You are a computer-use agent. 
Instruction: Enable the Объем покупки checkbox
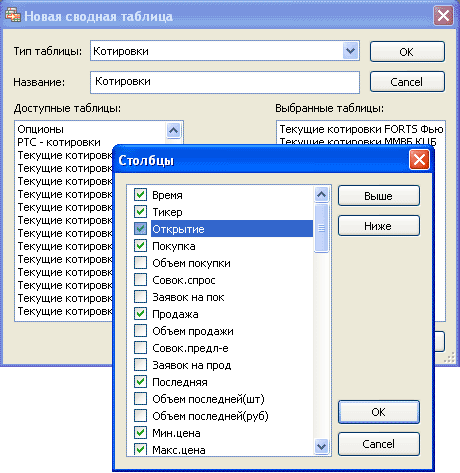140,263
